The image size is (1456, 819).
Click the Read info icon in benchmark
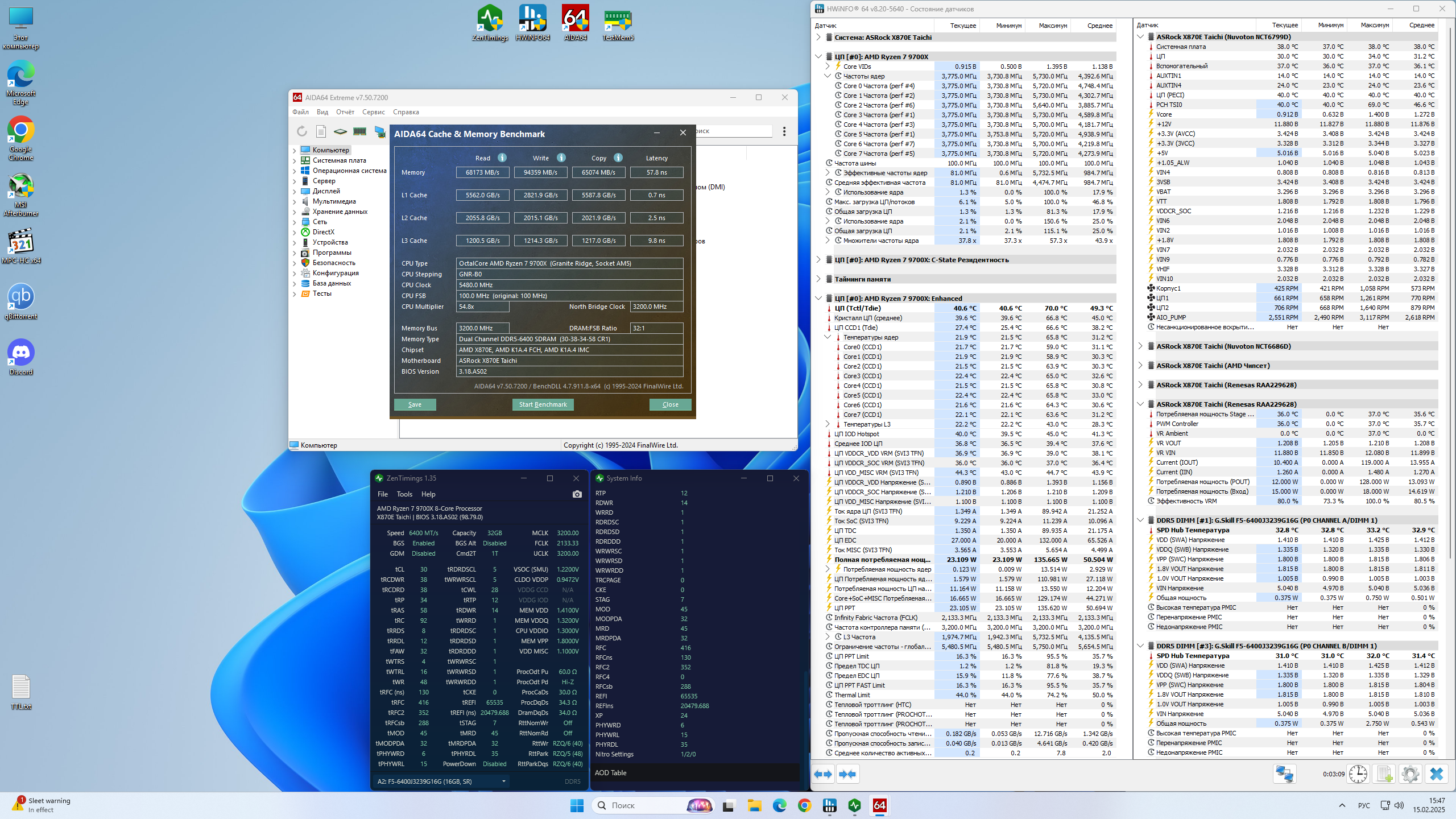[x=502, y=158]
